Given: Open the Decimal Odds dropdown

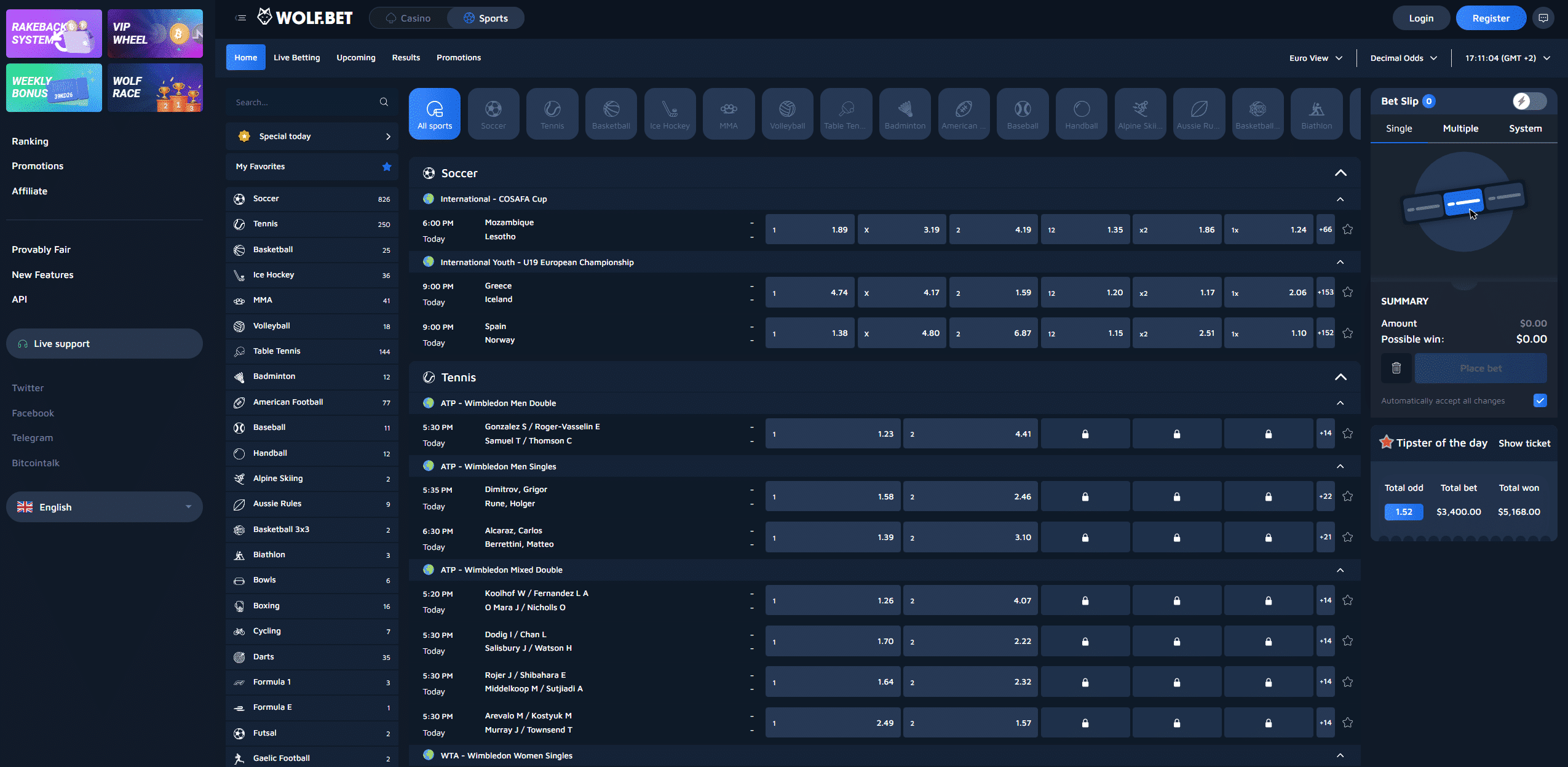Looking at the screenshot, I should pos(1403,58).
